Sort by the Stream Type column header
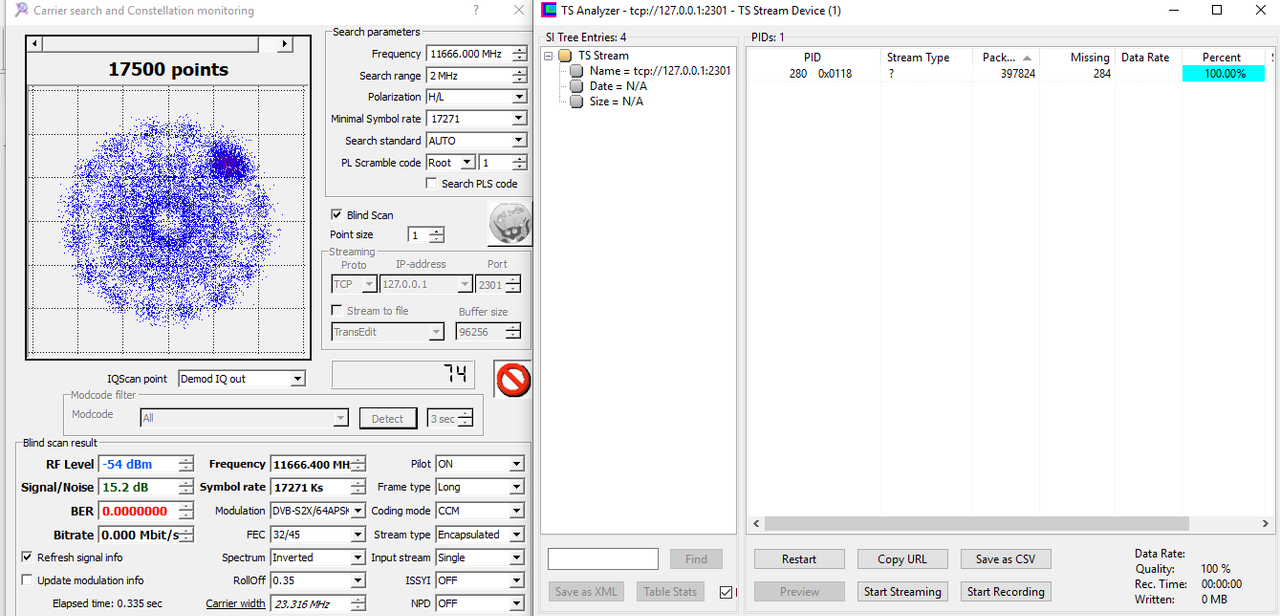The width and height of the screenshot is (1280, 616). 926,58
